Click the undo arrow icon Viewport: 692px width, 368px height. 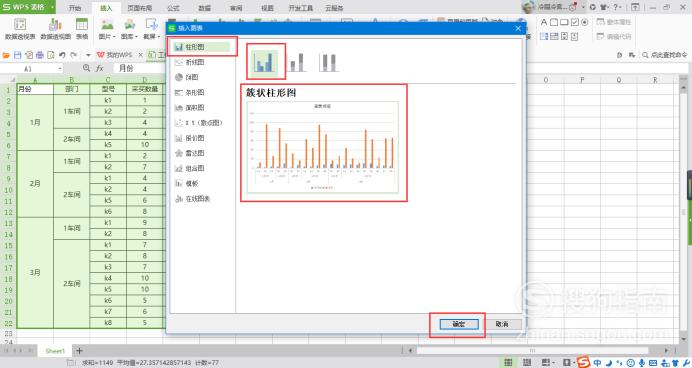[62, 55]
